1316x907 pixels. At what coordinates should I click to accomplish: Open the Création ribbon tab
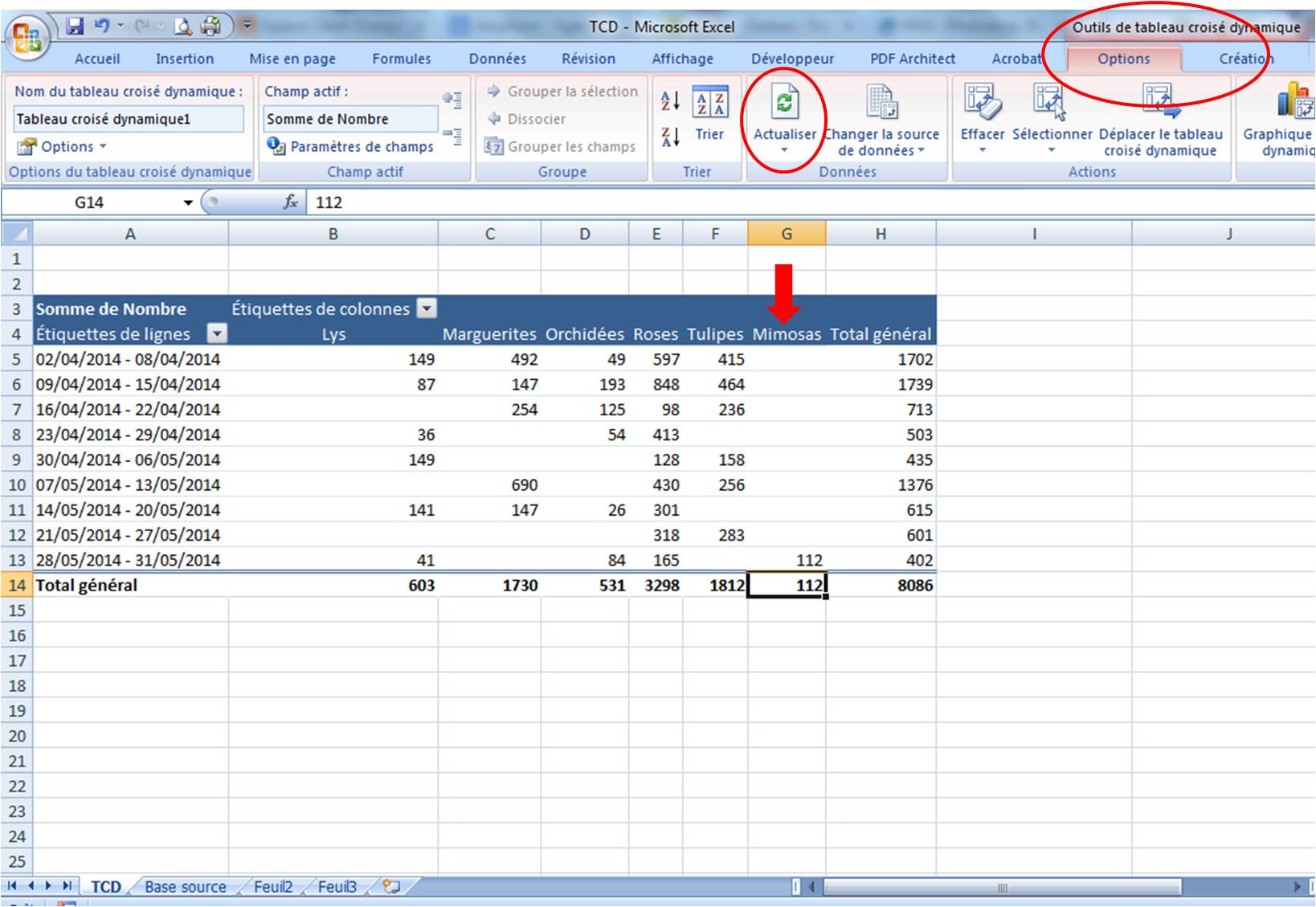1246,59
